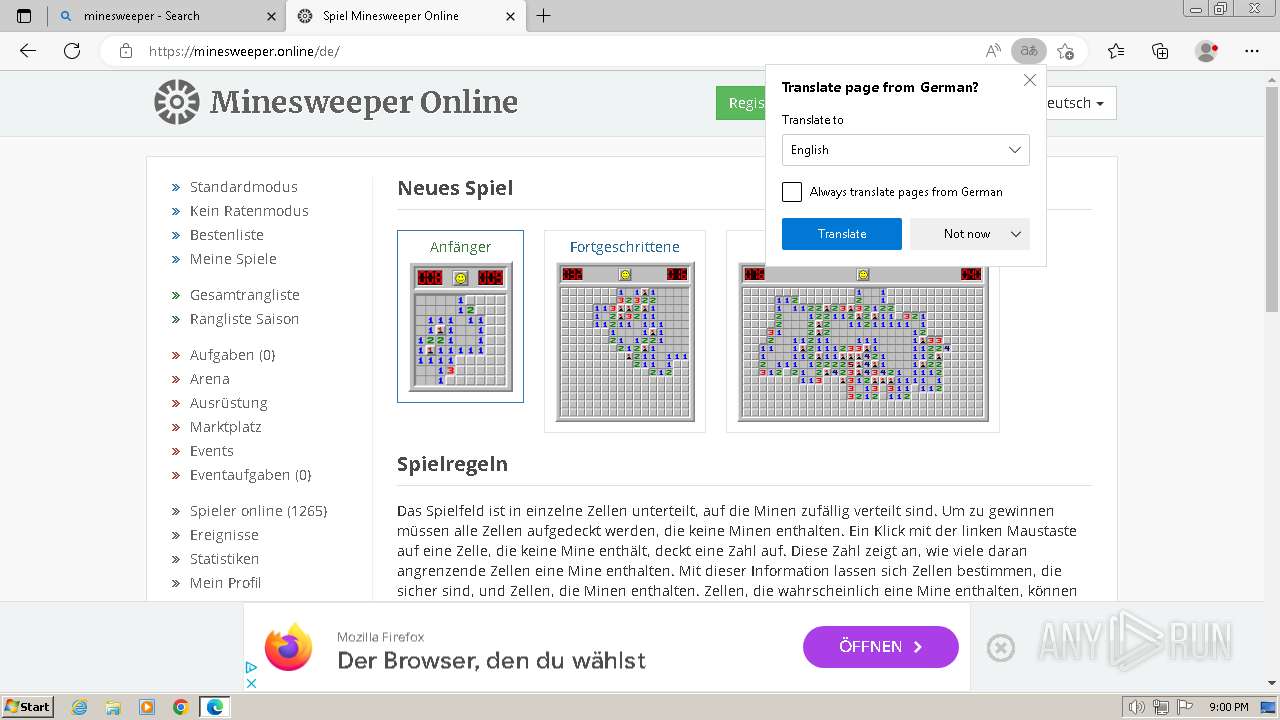Viewport: 1280px width, 720px height.
Task: Click the browser profile avatar
Action: tap(1207, 51)
